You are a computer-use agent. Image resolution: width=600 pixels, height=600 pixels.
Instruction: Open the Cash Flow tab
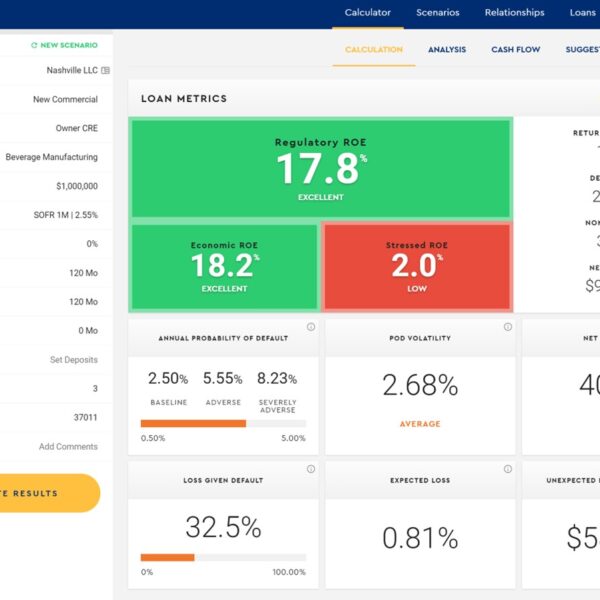pos(515,49)
